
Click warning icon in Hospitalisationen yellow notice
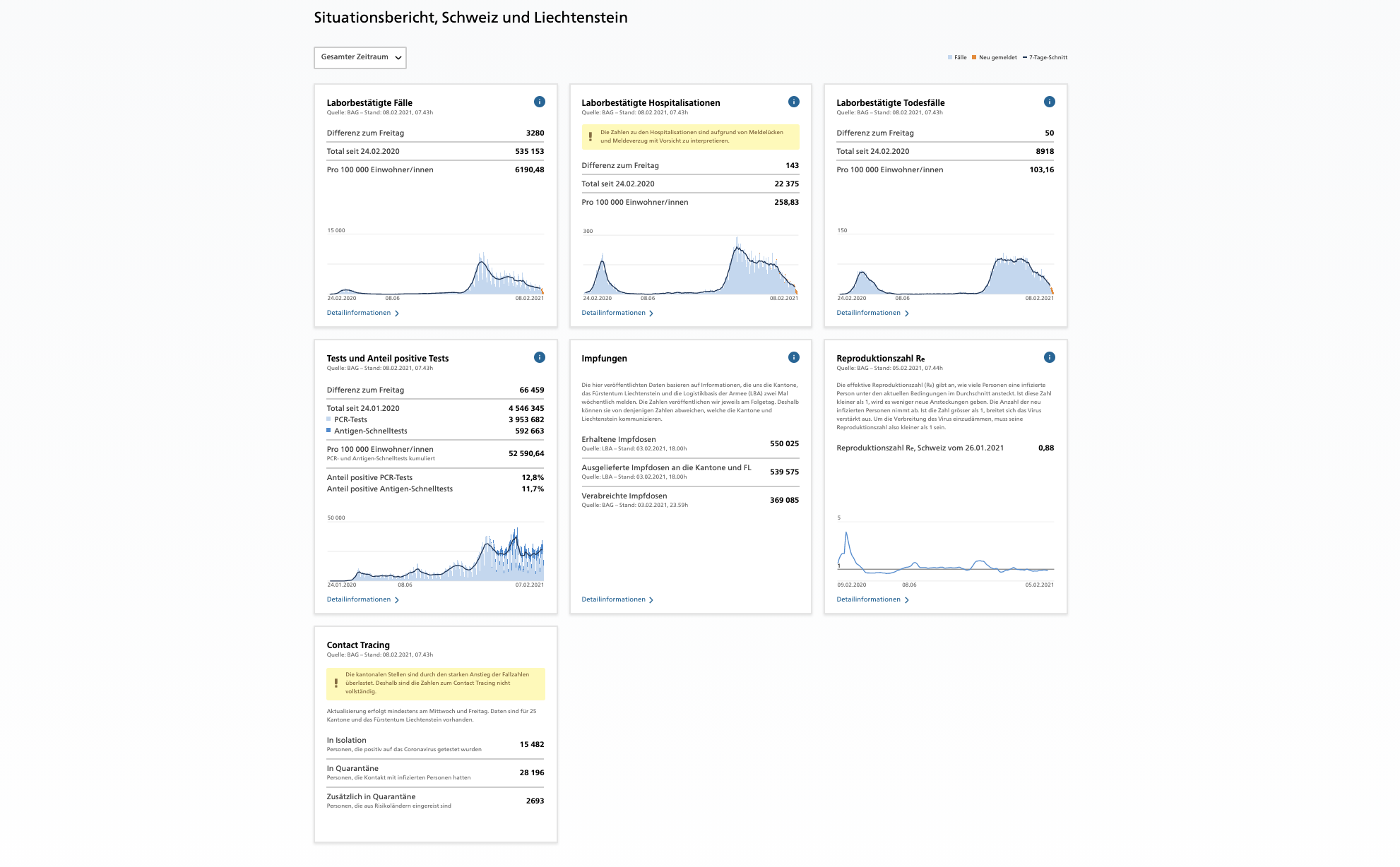[591, 136]
